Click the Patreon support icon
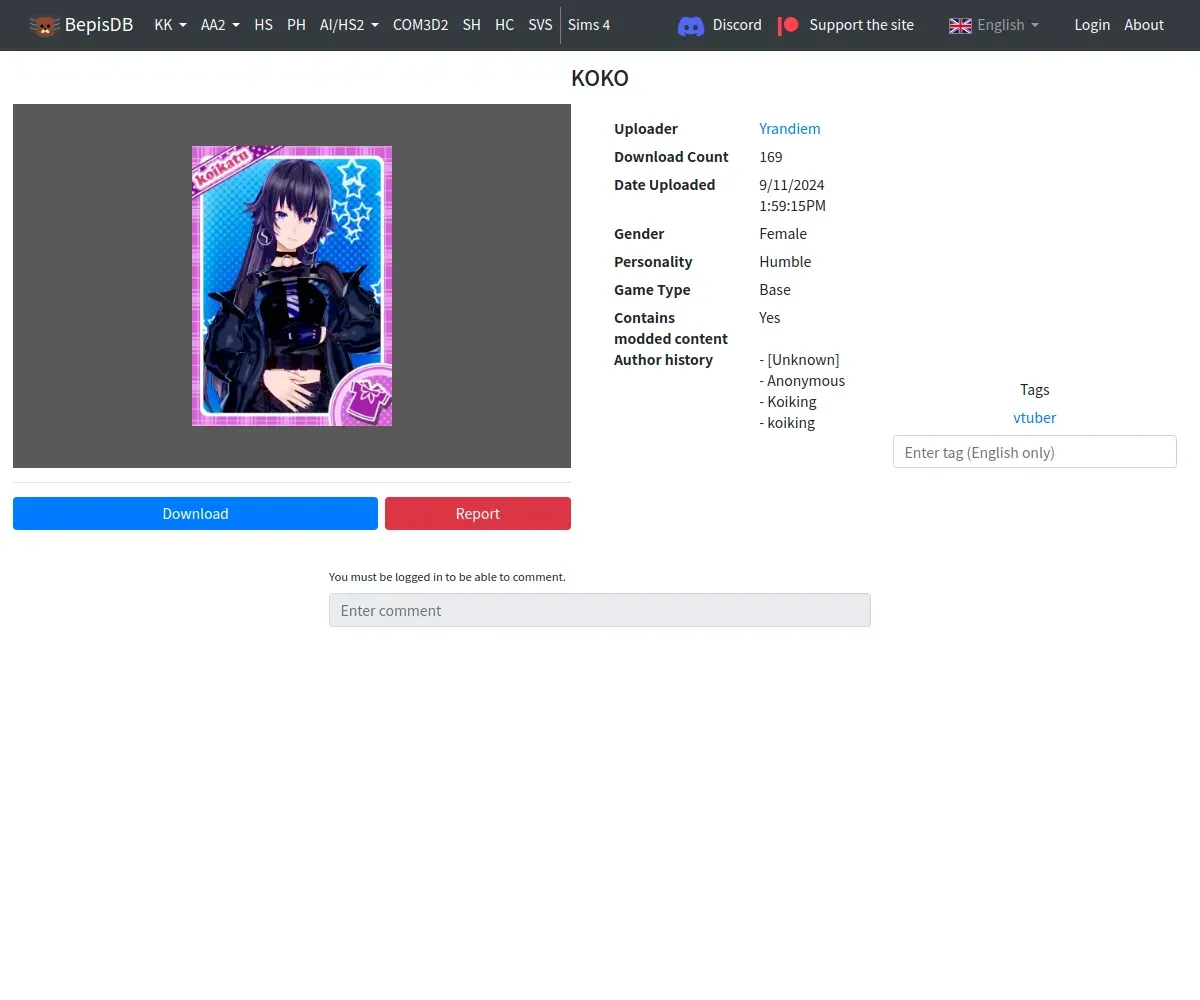The height and width of the screenshot is (1000, 1200). coord(789,25)
